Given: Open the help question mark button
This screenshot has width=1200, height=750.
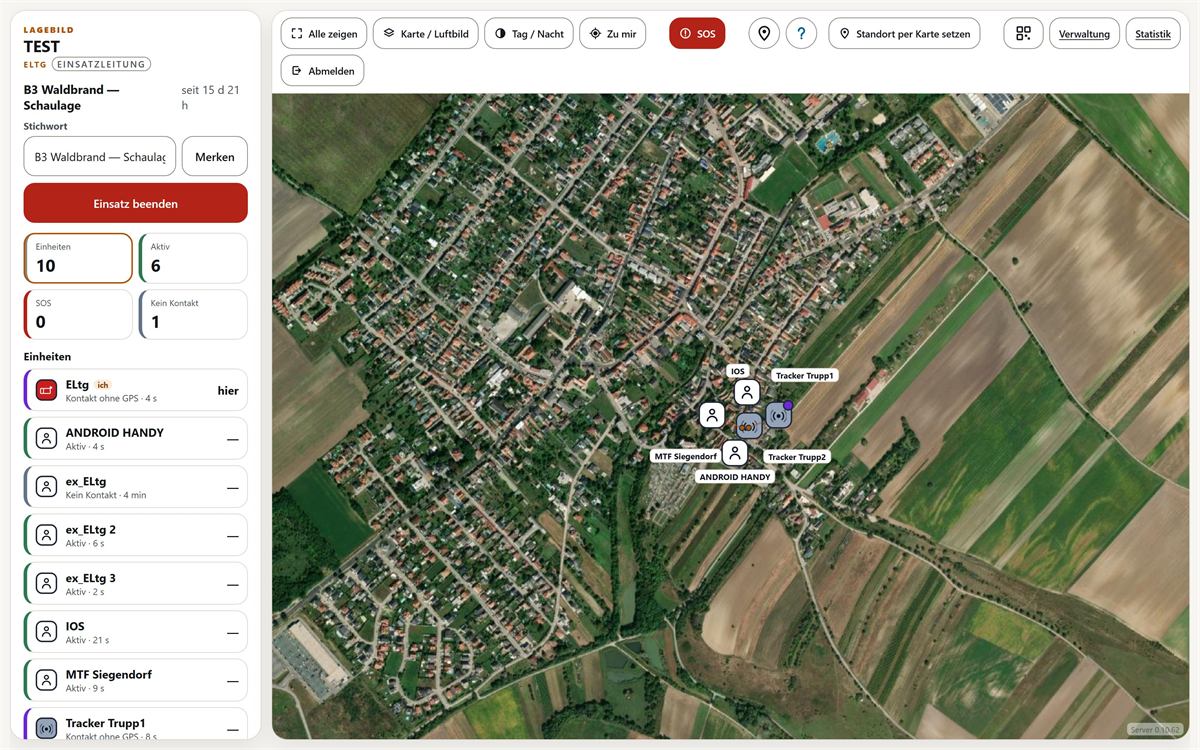Looking at the screenshot, I should point(801,33).
